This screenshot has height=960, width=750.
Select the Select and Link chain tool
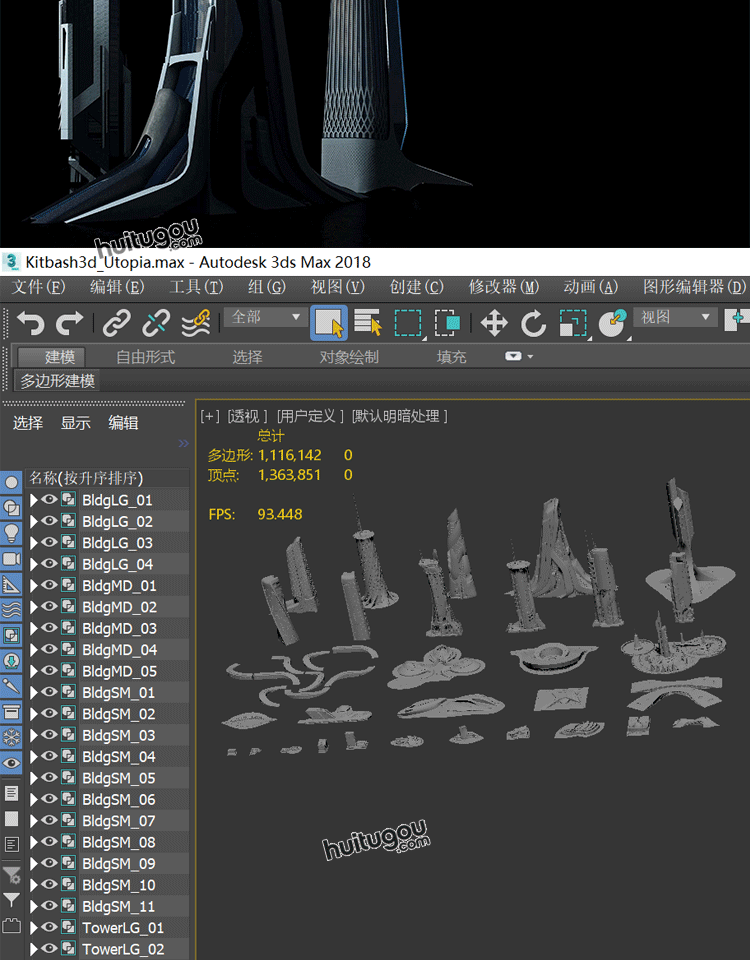(117, 322)
